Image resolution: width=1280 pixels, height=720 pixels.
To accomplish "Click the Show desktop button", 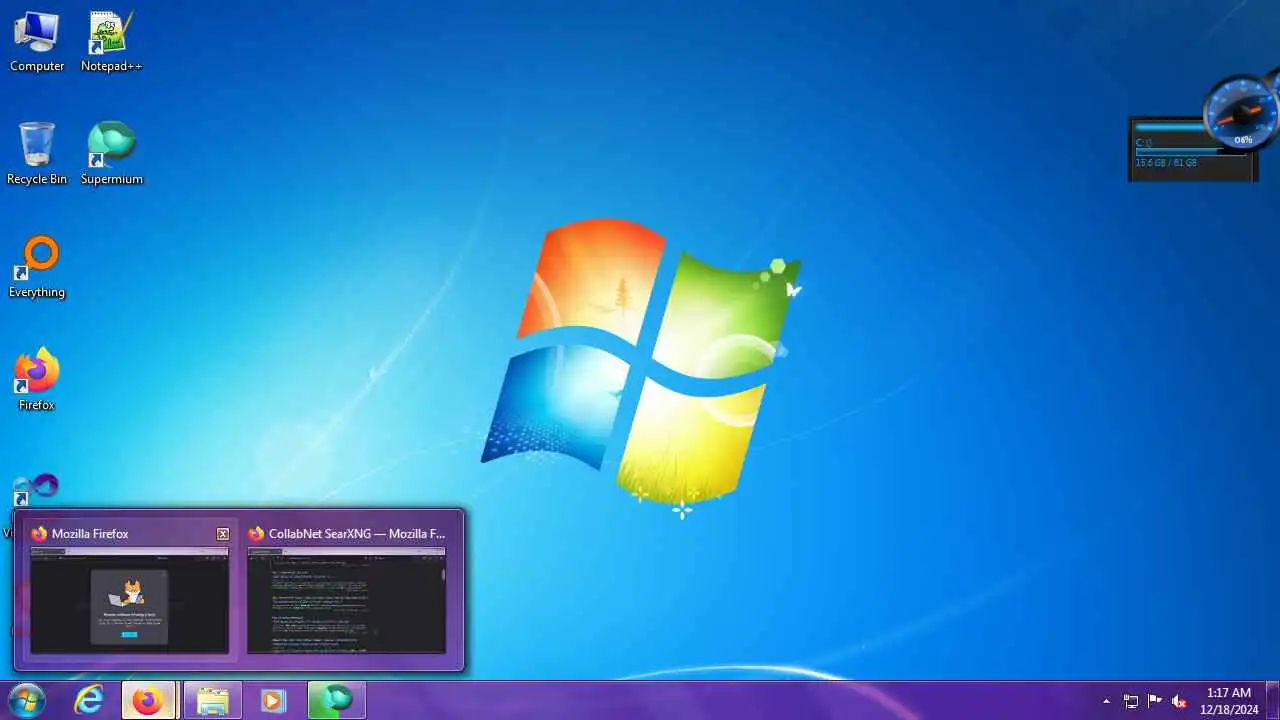I will (1272, 700).
